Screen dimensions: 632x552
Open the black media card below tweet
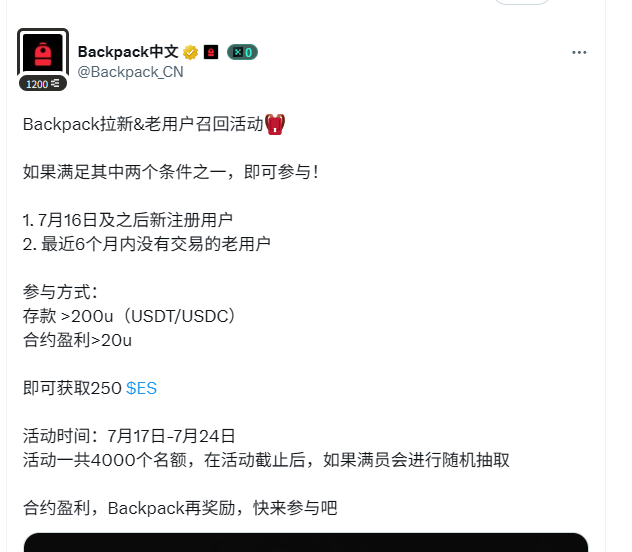(306, 542)
